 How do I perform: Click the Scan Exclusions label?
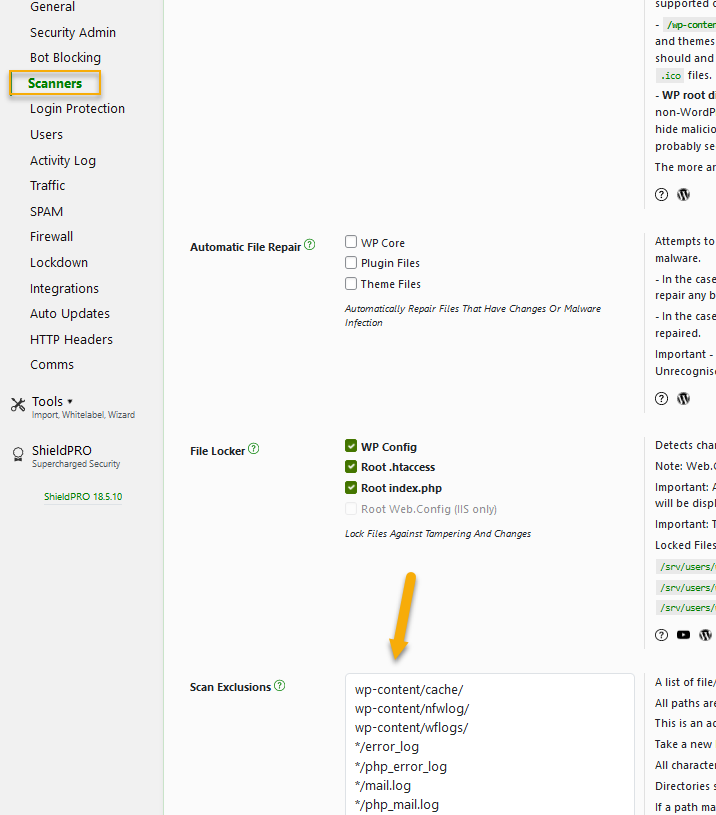pos(231,687)
